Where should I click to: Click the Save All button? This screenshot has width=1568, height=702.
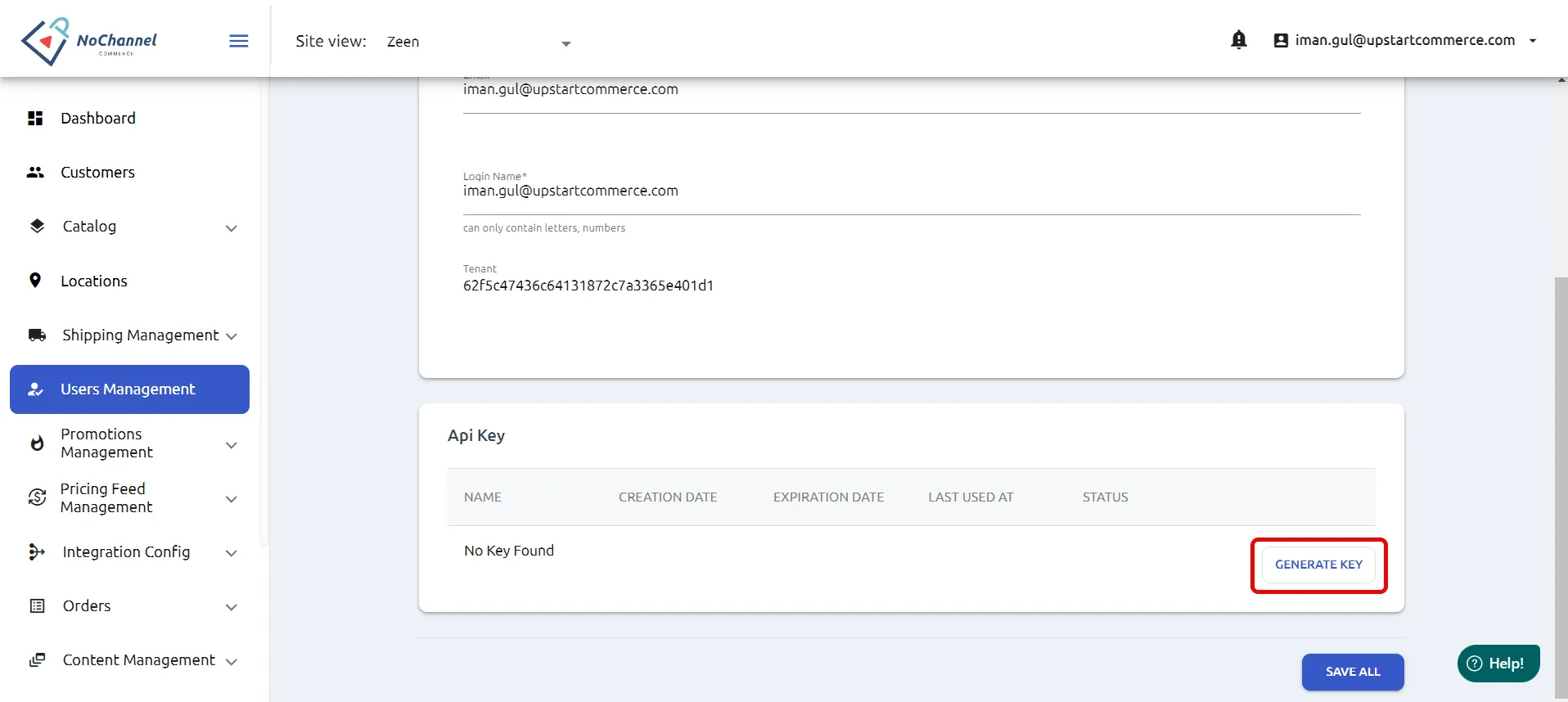click(x=1353, y=672)
